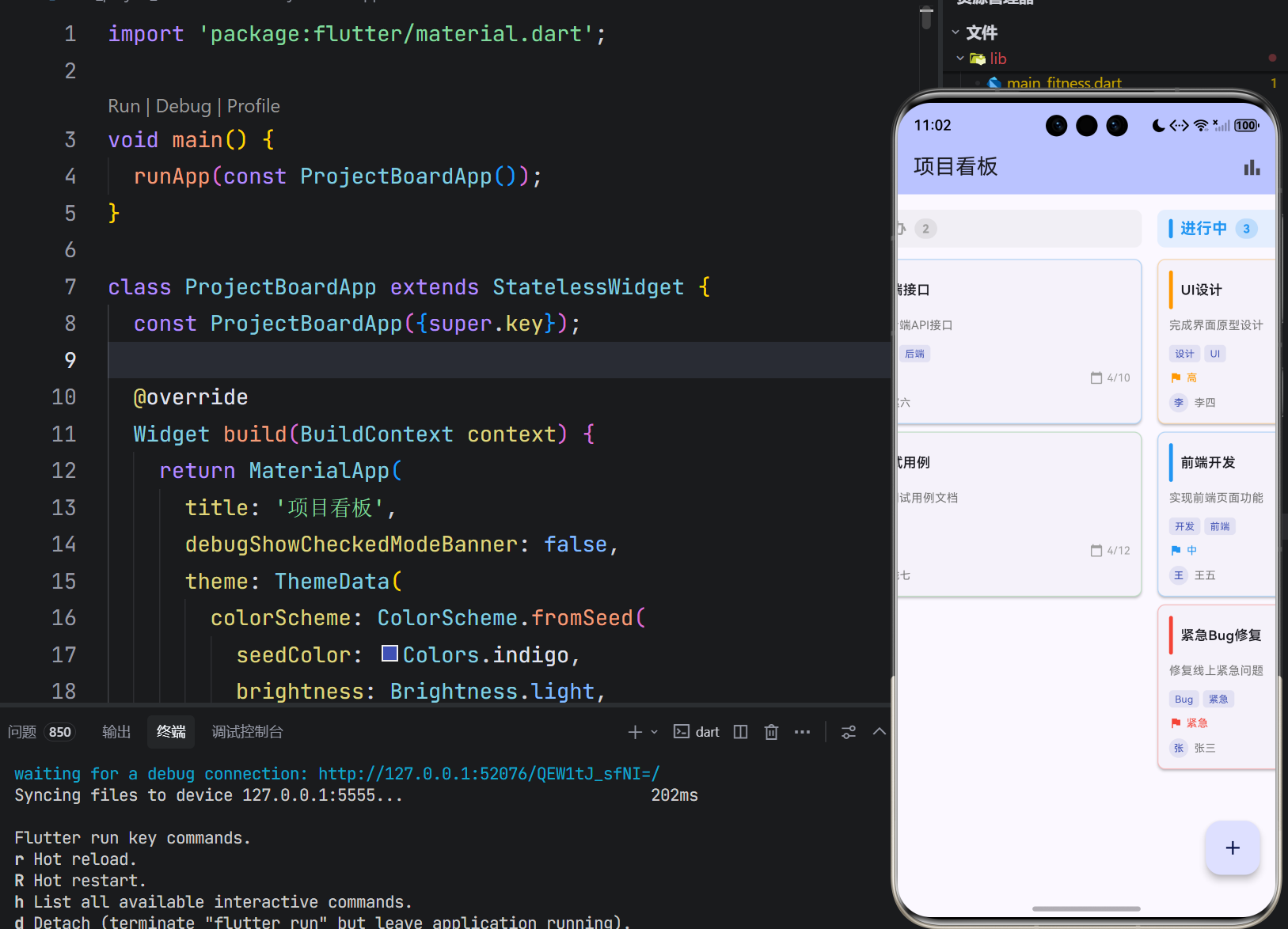Viewport: 1288px width, 929px height.
Task: Click the 开发 tag chip
Action: 1184,526
